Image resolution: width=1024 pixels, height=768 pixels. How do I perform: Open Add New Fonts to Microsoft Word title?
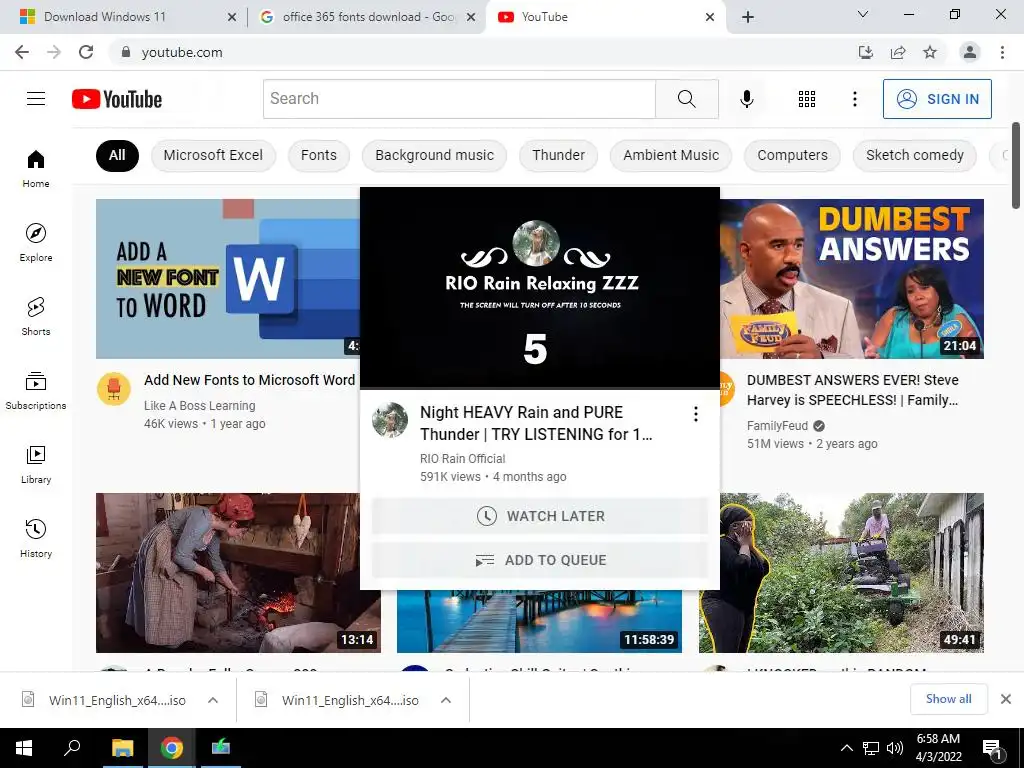[249, 380]
